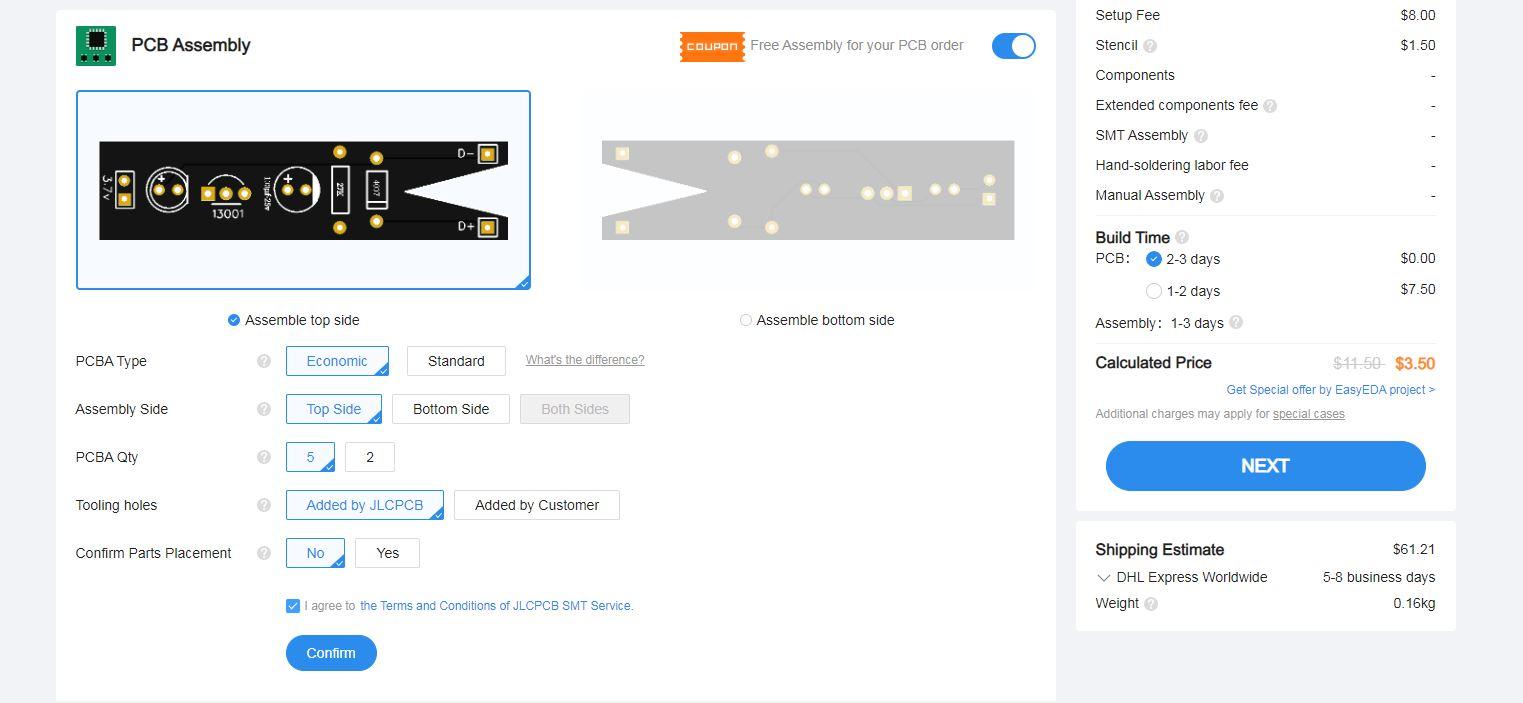Turn off the PCB Assembly switch
1523x703 pixels.
[x=1013, y=46]
